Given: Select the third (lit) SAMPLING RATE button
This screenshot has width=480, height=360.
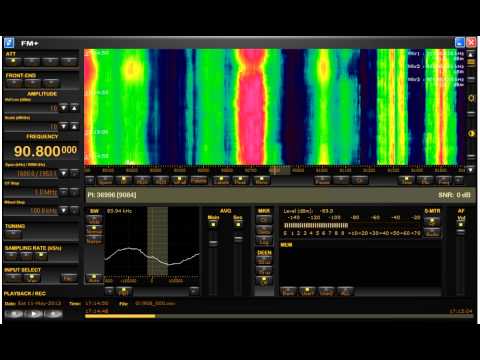Looking at the screenshot, I should point(41,256).
